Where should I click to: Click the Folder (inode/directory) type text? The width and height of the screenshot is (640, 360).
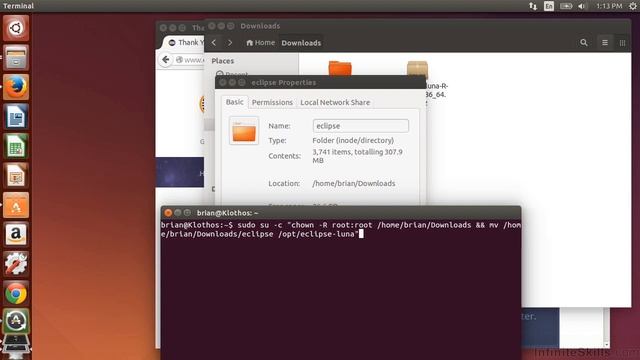353,140
